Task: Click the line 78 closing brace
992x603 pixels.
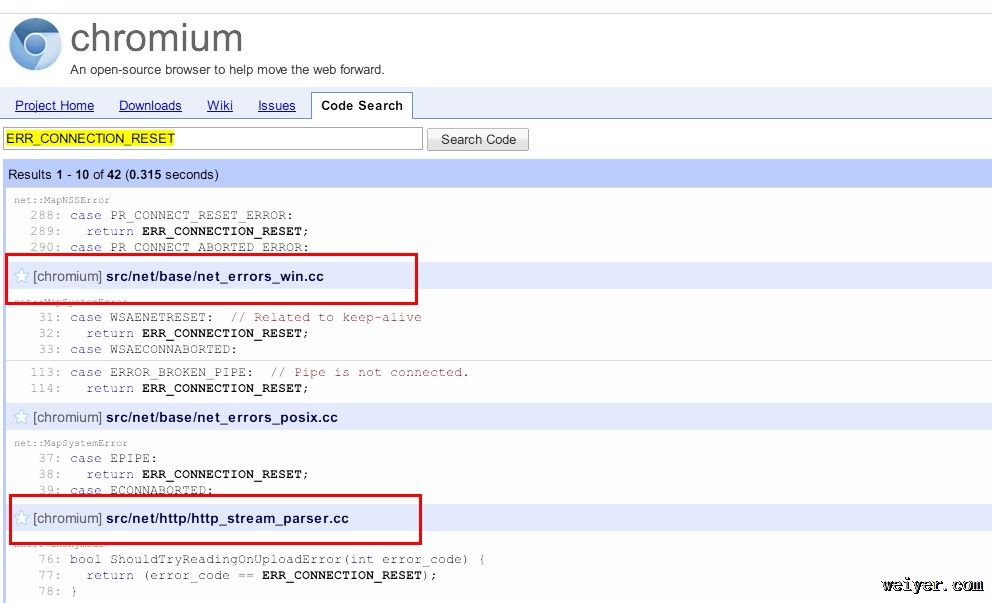Action: click(57, 591)
